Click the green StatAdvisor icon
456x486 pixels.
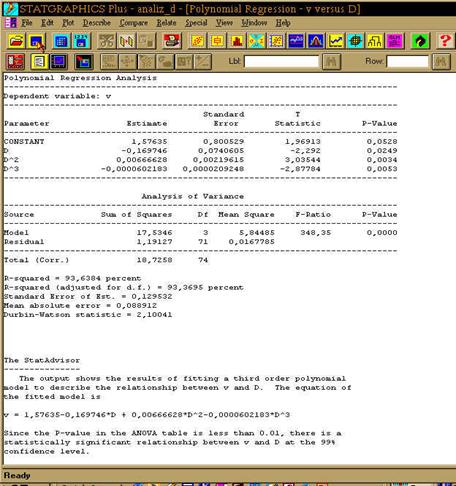click(x=420, y=41)
